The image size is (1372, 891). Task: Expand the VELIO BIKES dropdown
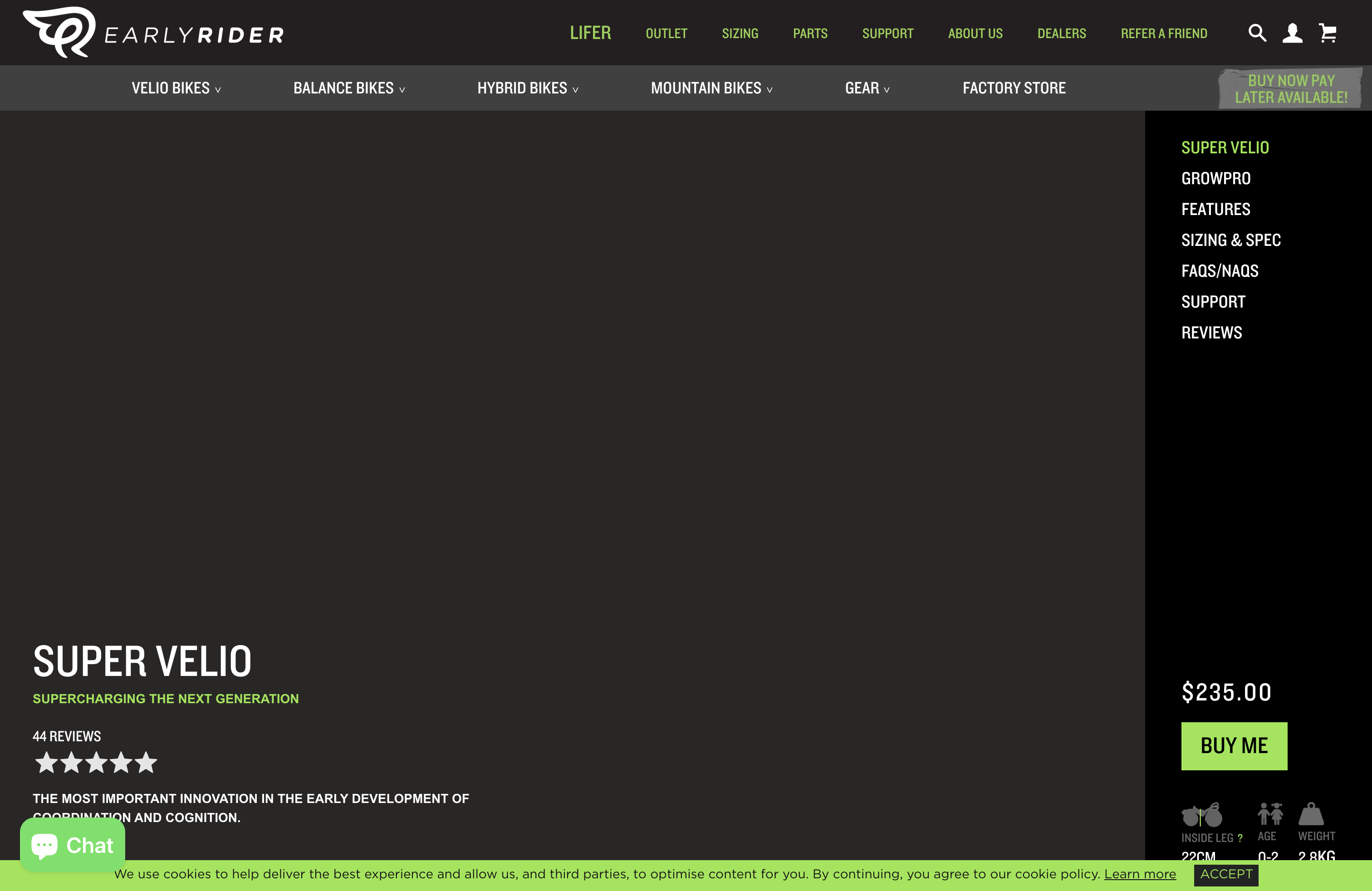tap(176, 88)
